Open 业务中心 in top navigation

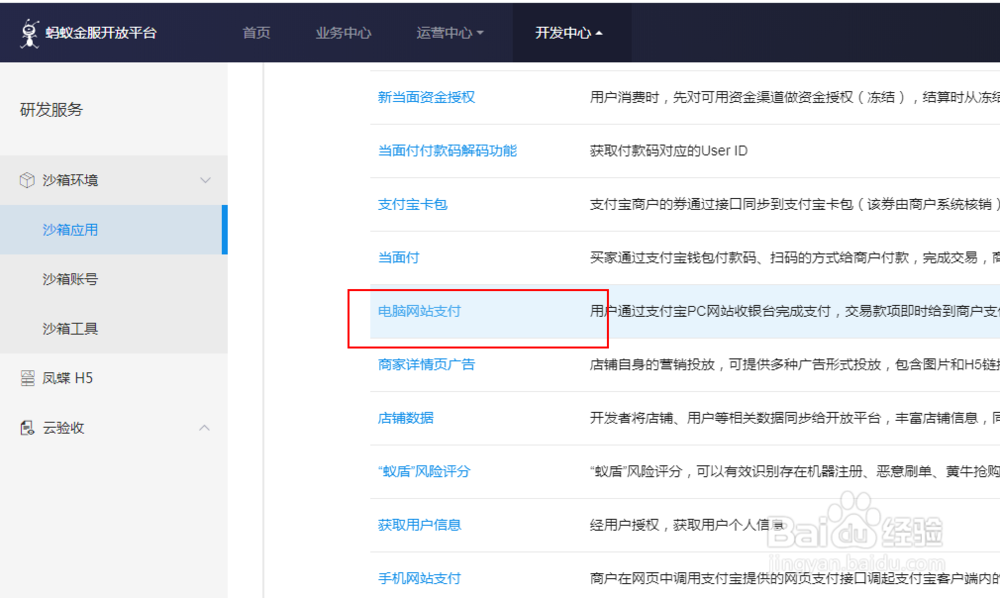pyautogui.click(x=343, y=33)
